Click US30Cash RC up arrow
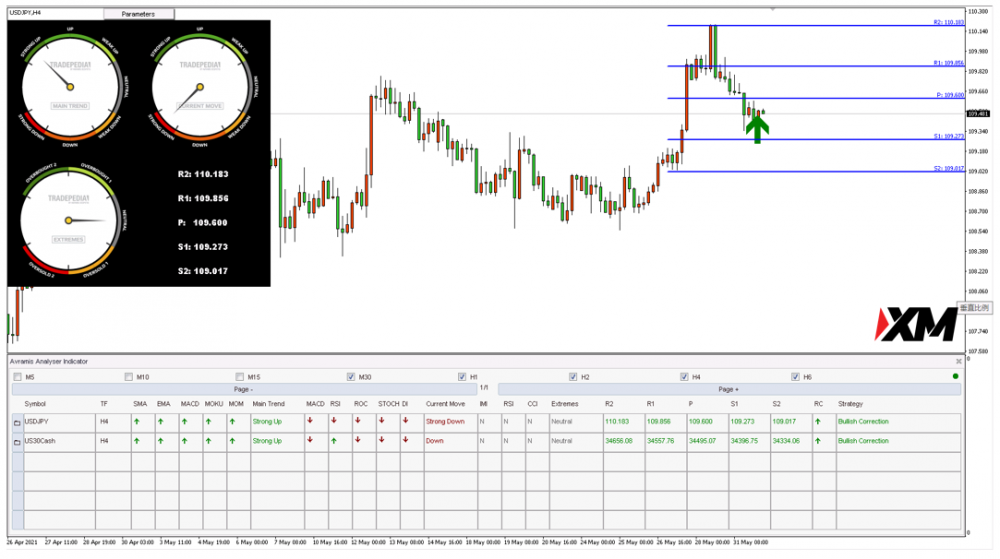Viewport: 1000px width, 559px height. pos(818,440)
